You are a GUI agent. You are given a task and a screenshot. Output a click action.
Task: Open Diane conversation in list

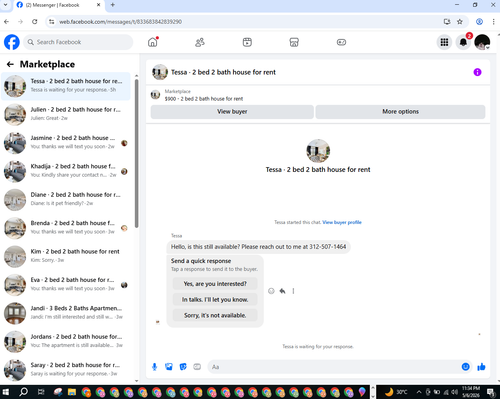pos(66,199)
